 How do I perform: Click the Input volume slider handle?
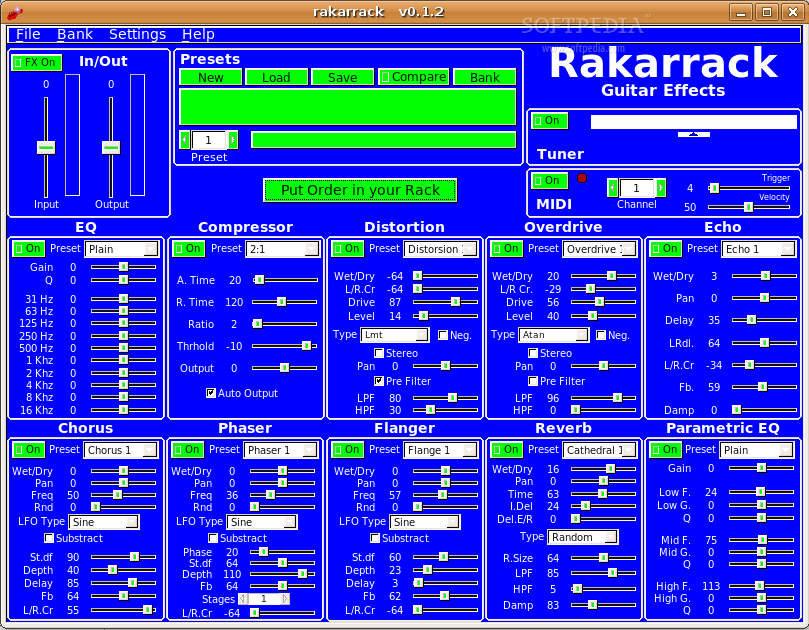click(x=46, y=147)
